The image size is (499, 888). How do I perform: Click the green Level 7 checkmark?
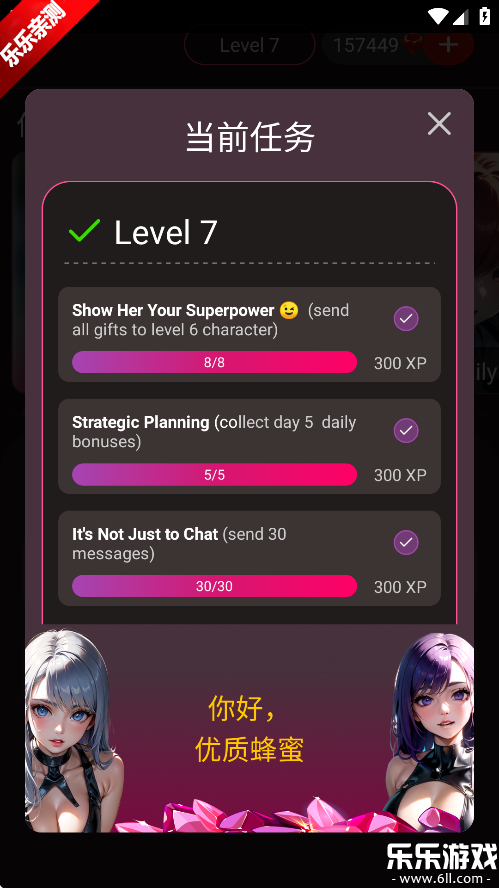coord(84,231)
